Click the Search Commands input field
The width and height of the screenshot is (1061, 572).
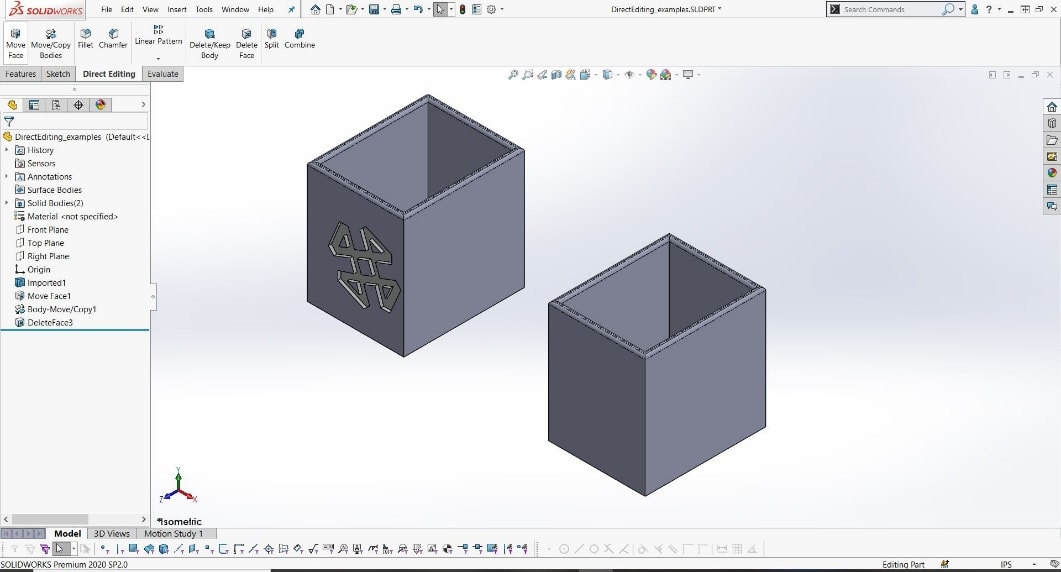[x=890, y=9]
